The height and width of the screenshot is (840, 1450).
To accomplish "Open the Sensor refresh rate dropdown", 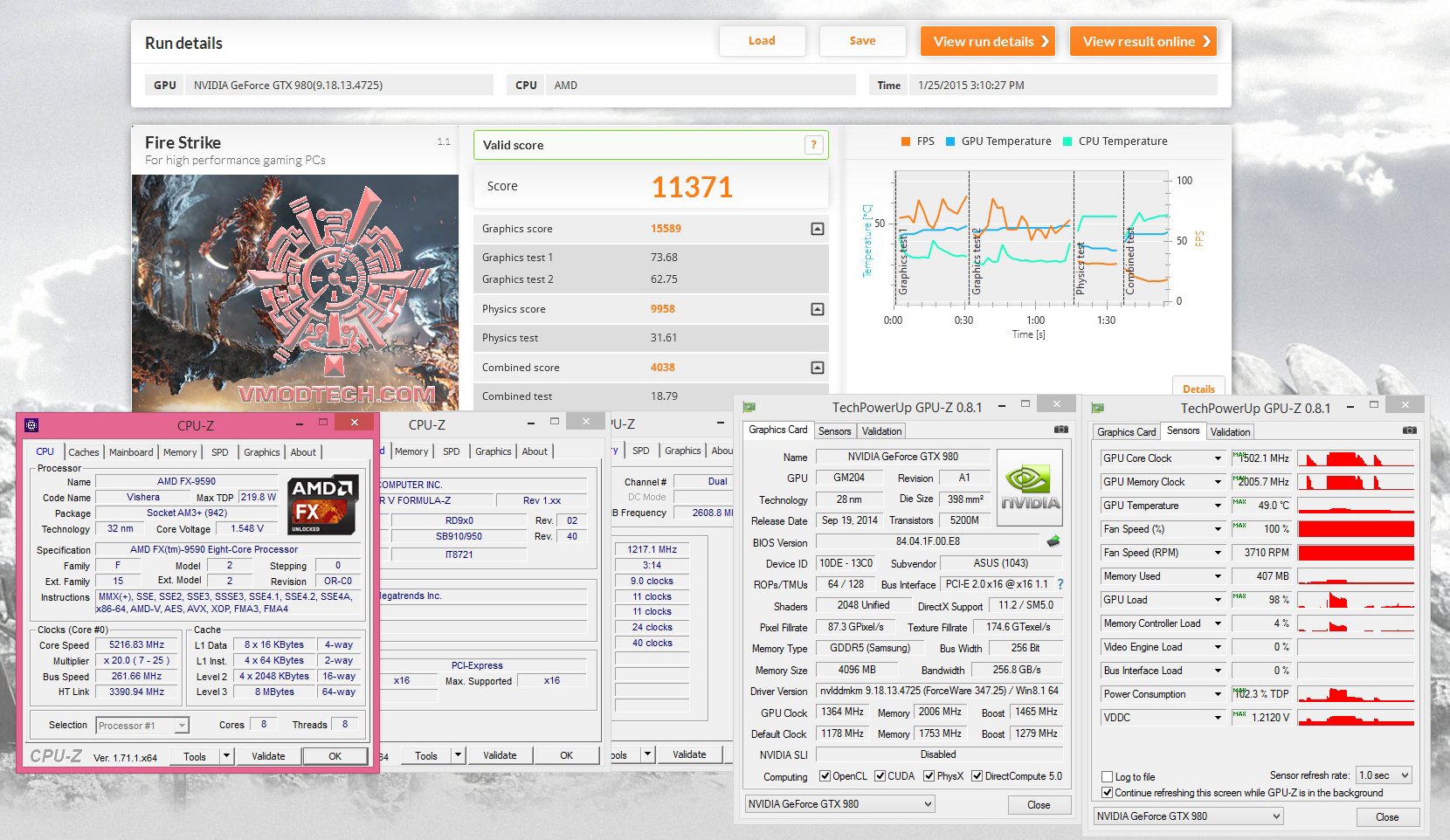I will tap(1384, 775).
